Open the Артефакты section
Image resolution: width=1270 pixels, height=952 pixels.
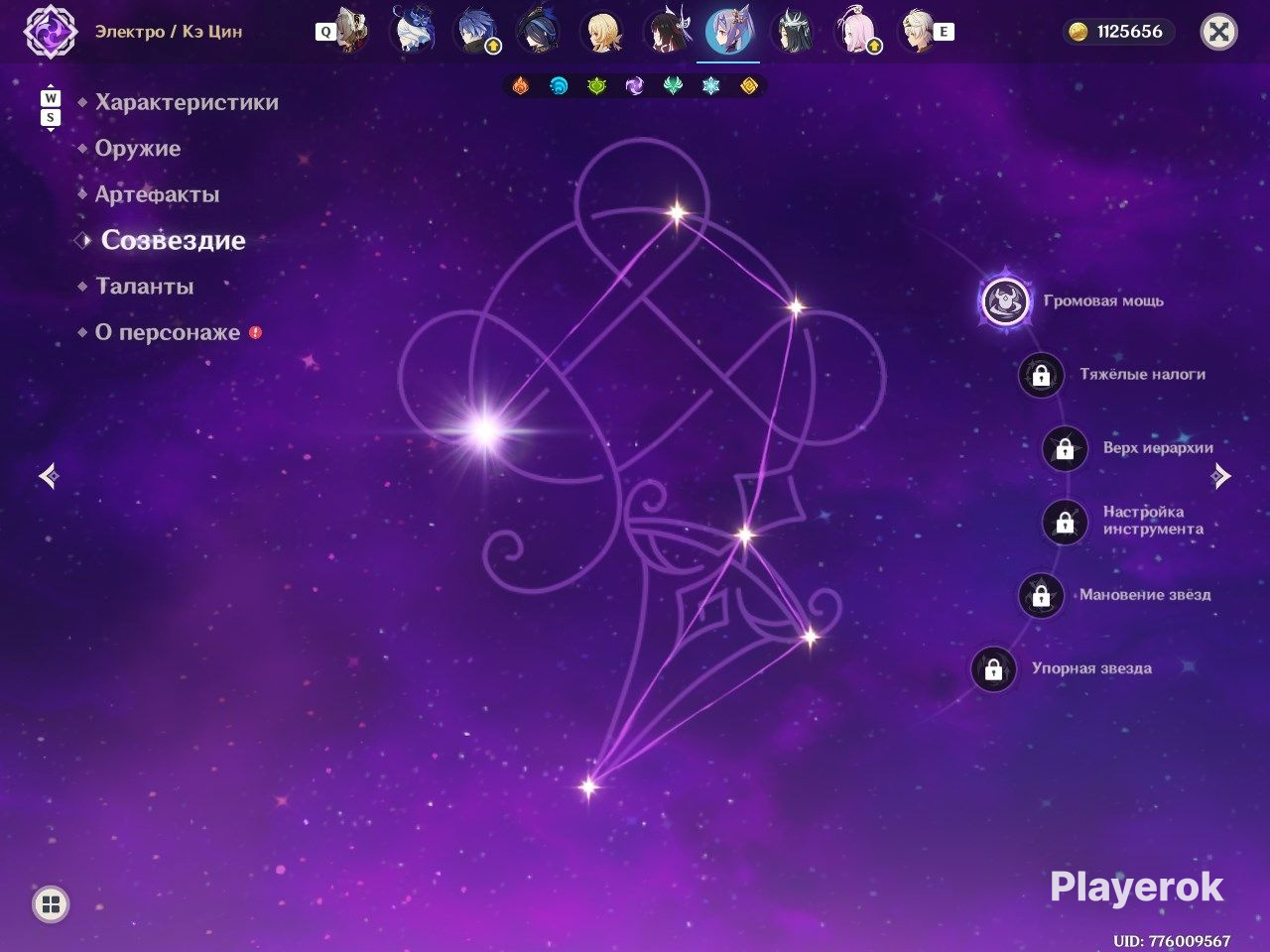[x=158, y=194]
